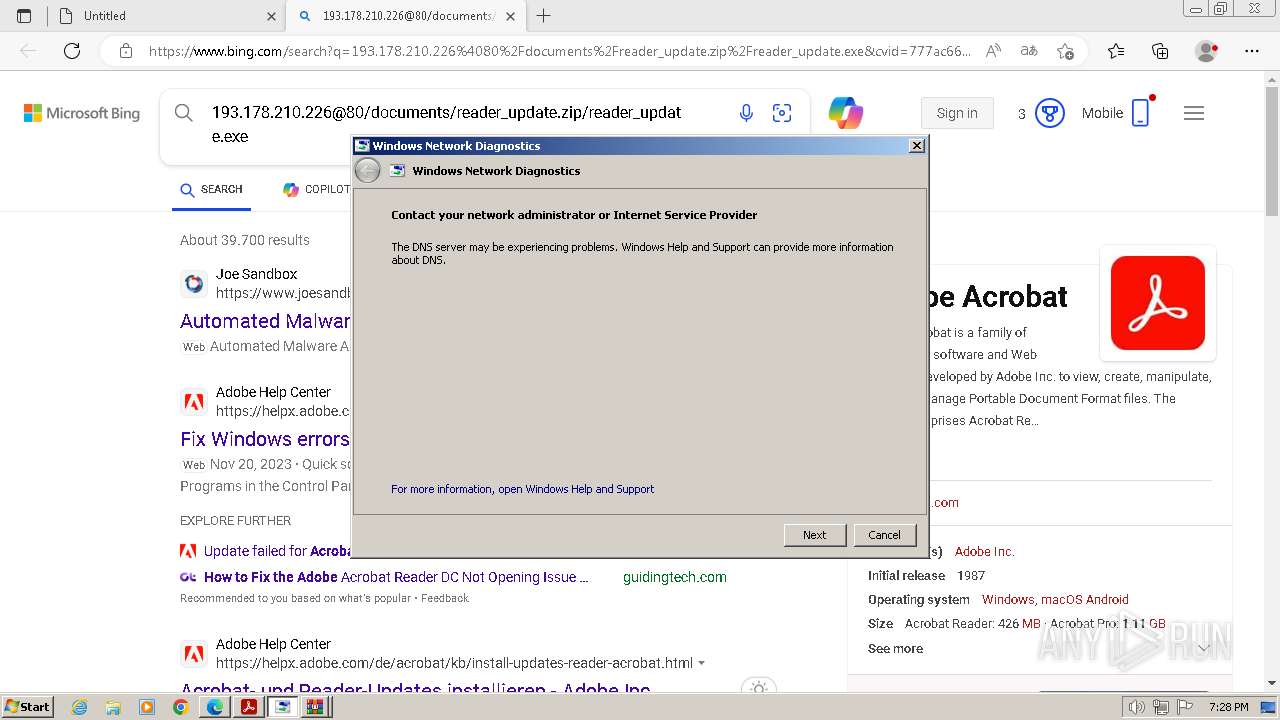Image resolution: width=1280 pixels, height=720 pixels.
Task: Click the lightbulb icon near bottom result
Action: coord(759,688)
